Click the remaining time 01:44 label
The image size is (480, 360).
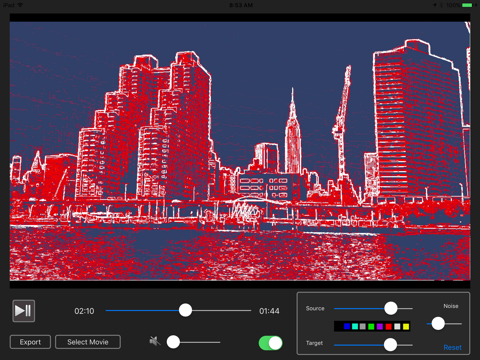click(269, 311)
